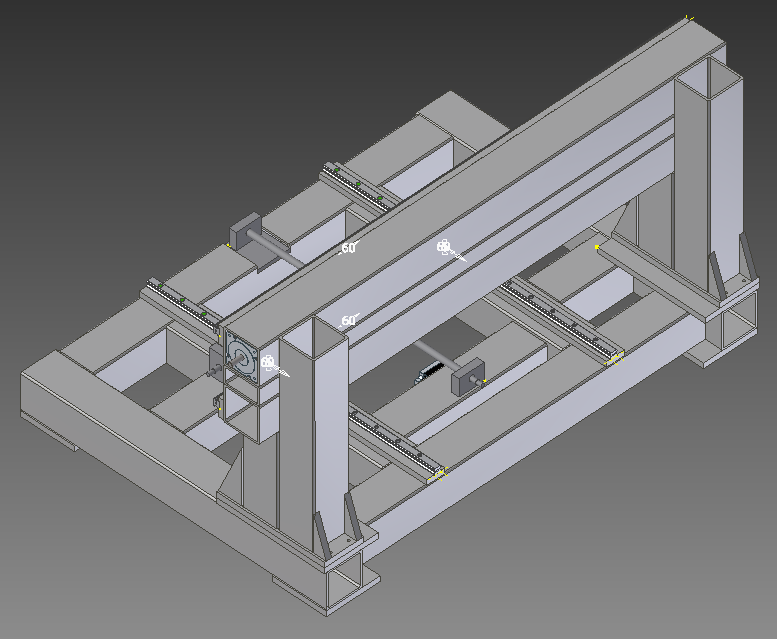Select the yellow point at rear cross member

click(x=598, y=247)
